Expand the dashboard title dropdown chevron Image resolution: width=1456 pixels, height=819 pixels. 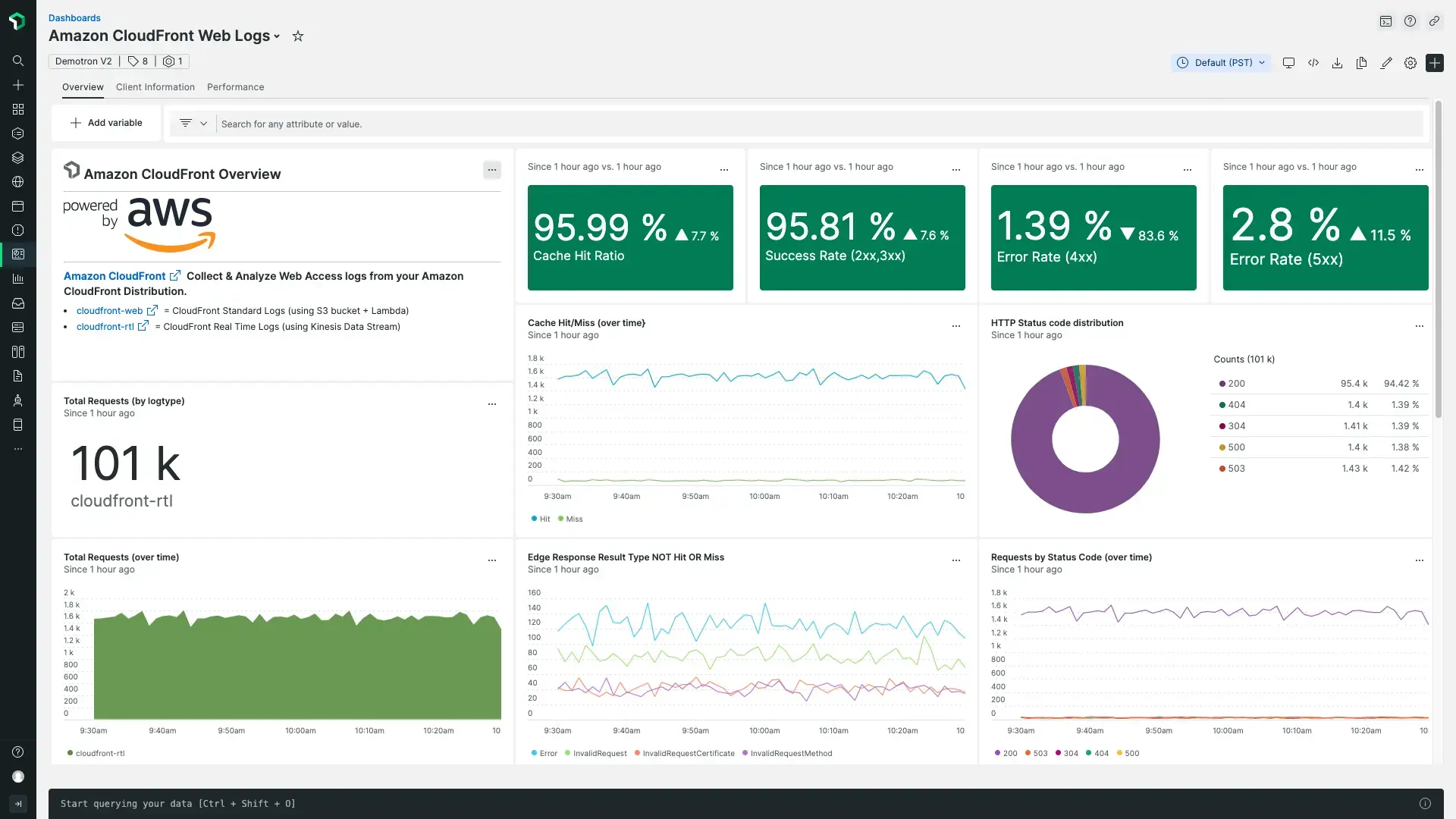coord(278,36)
